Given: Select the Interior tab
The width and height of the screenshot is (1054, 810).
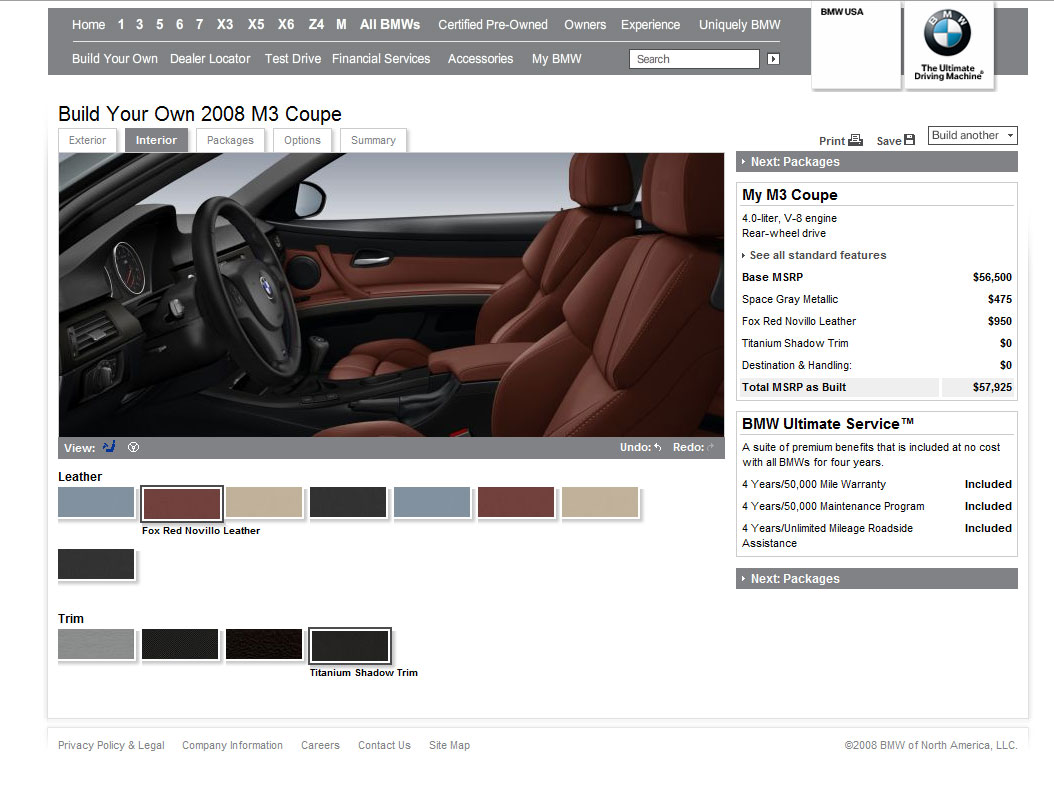Looking at the screenshot, I should (156, 140).
